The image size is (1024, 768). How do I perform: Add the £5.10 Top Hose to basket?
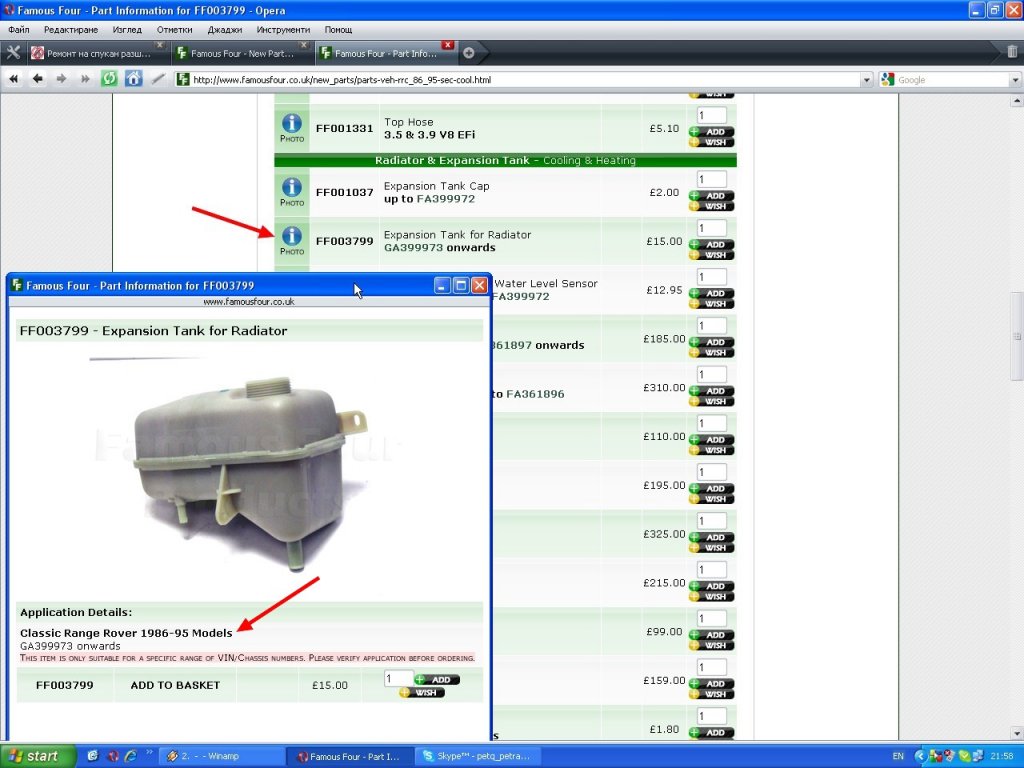point(712,132)
